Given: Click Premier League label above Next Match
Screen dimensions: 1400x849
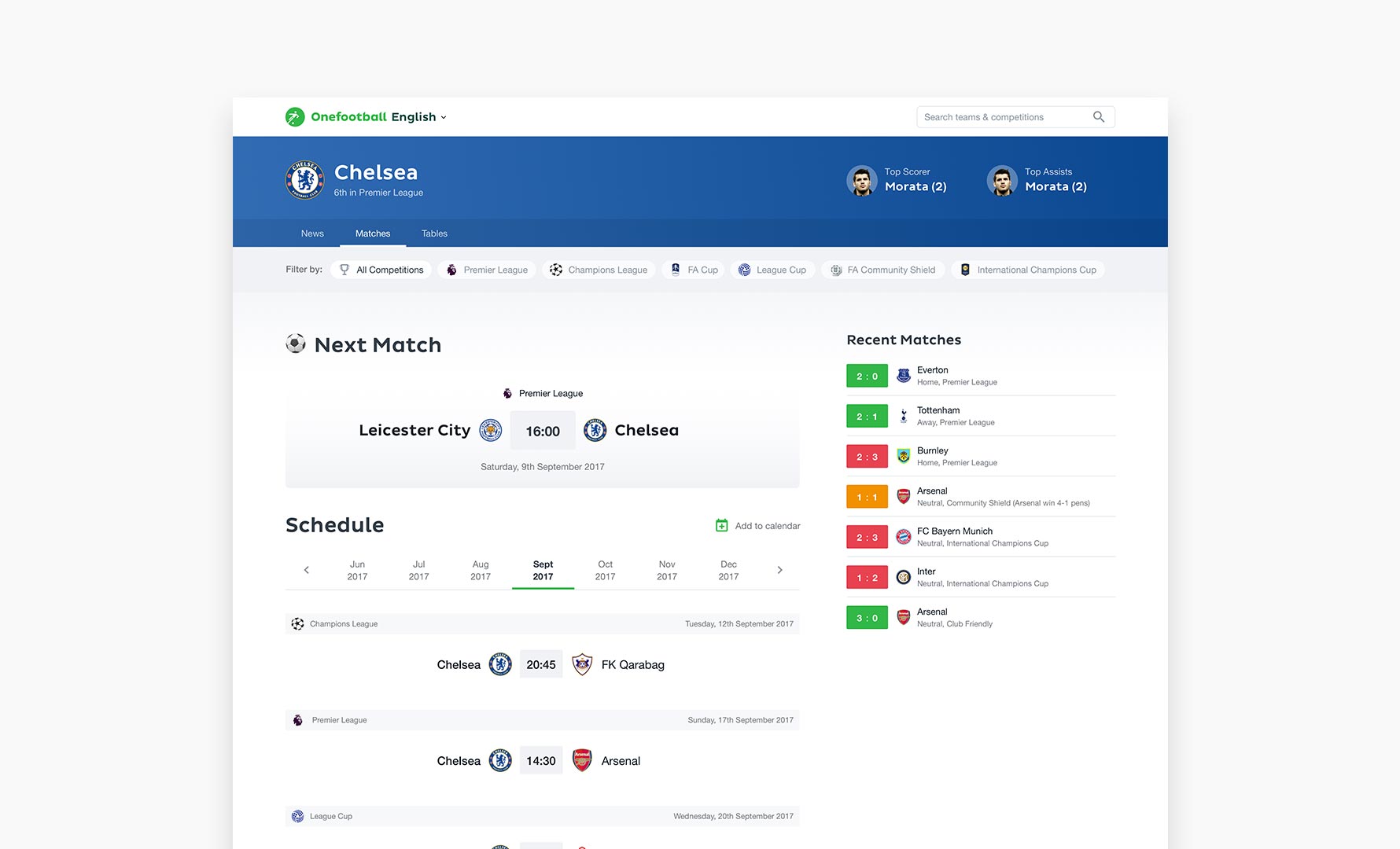Looking at the screenshot, I should pos(551,393).
